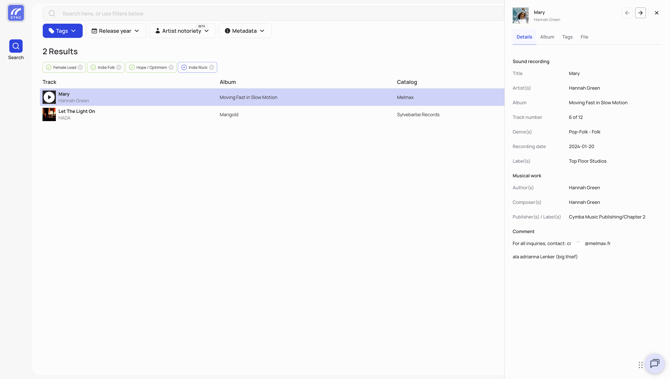Click the Top Floor Studios label value
670x379 pixels.
[x=588, y=161]
